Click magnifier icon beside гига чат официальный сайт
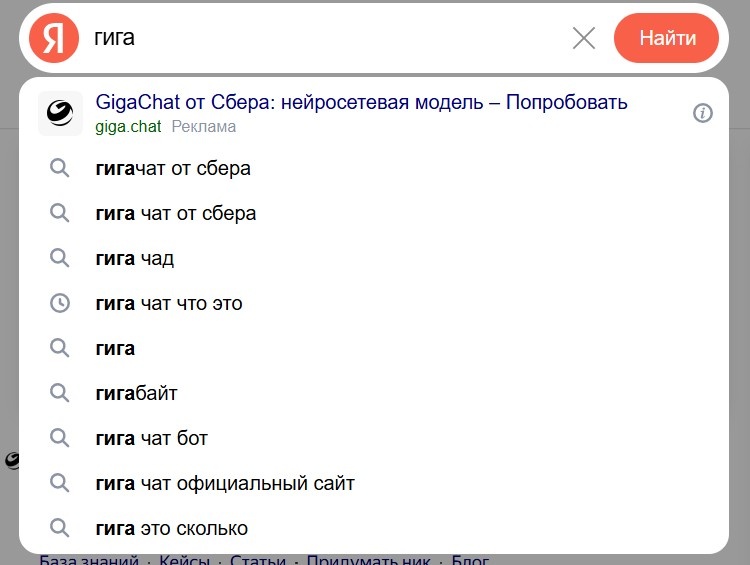750x565 pixels. [x=60, y=483]
